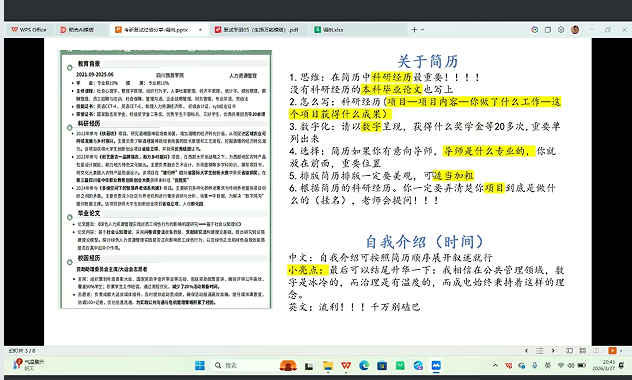Open the user avatar profile
632x380 pixels.
[575, 29]
